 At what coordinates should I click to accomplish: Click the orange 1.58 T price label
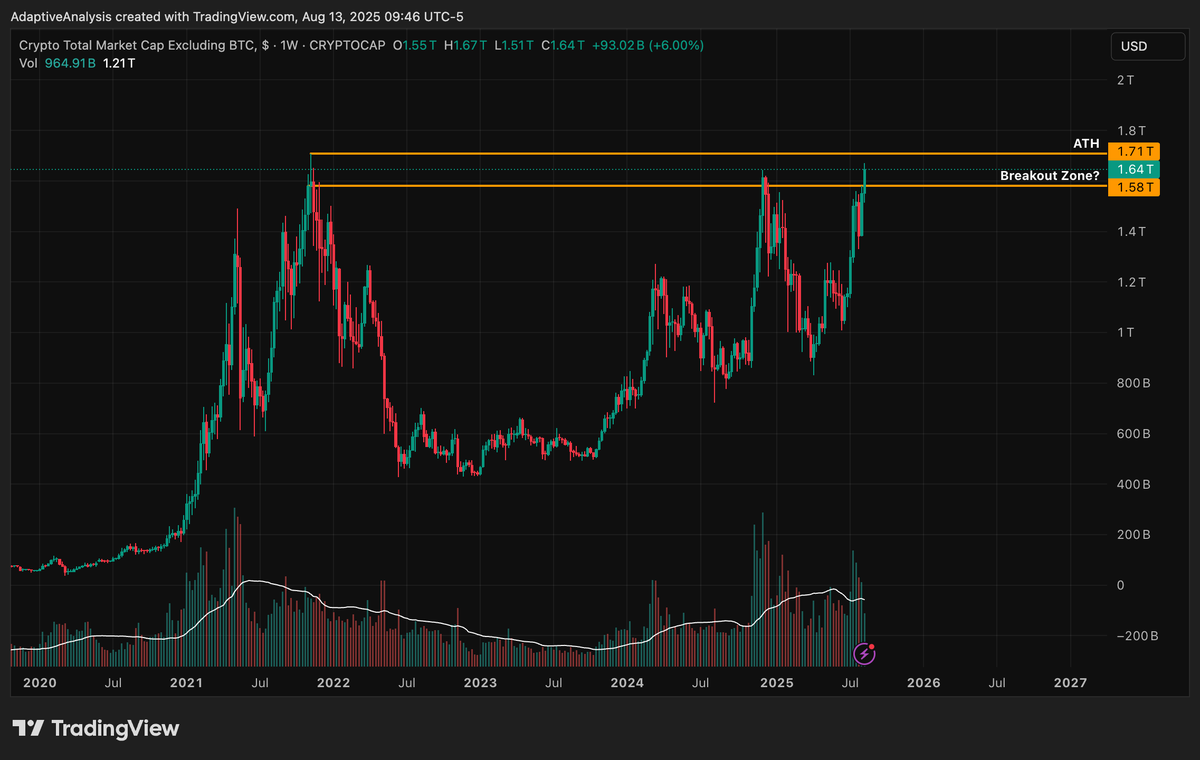[x=1134, y=187]
